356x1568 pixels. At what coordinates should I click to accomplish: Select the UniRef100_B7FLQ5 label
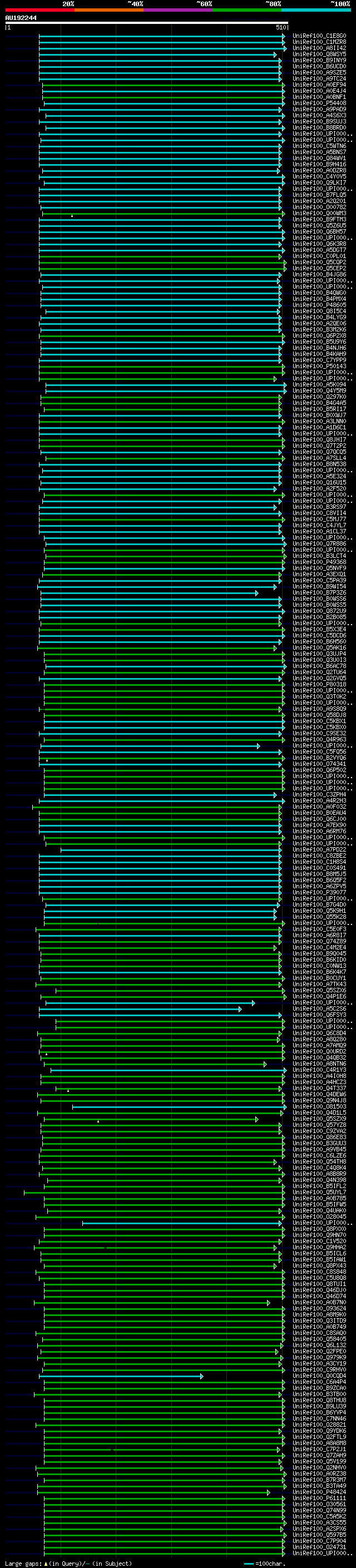[x=319, y=195]
